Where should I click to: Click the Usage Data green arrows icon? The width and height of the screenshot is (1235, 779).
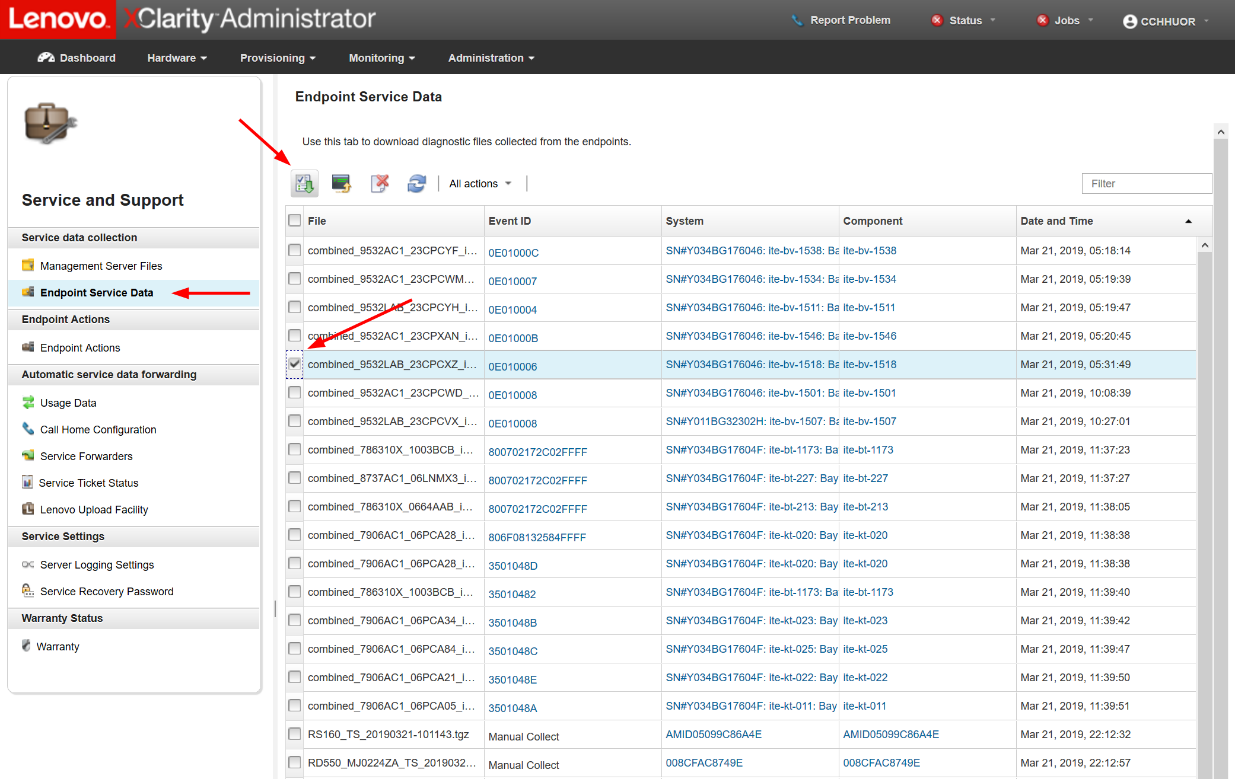pos(29,403)
